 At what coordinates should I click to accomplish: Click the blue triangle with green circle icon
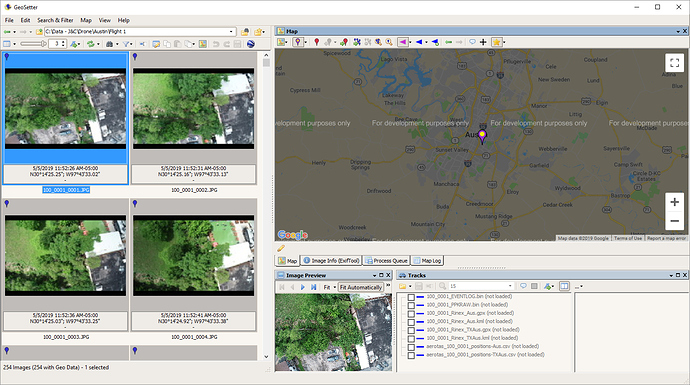[435, 42]
